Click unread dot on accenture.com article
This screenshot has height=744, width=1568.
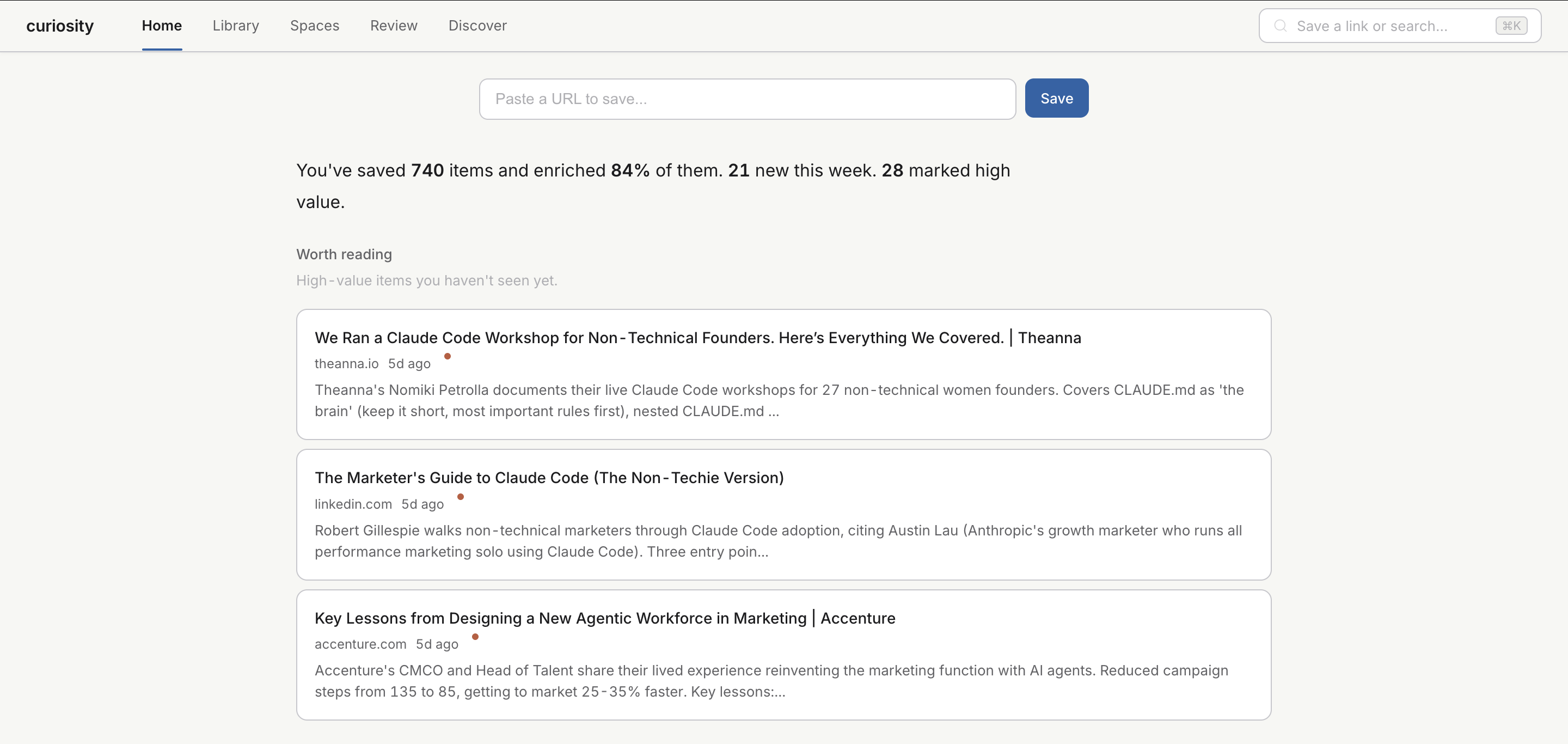pyautogui.click(x=475, y=637)
